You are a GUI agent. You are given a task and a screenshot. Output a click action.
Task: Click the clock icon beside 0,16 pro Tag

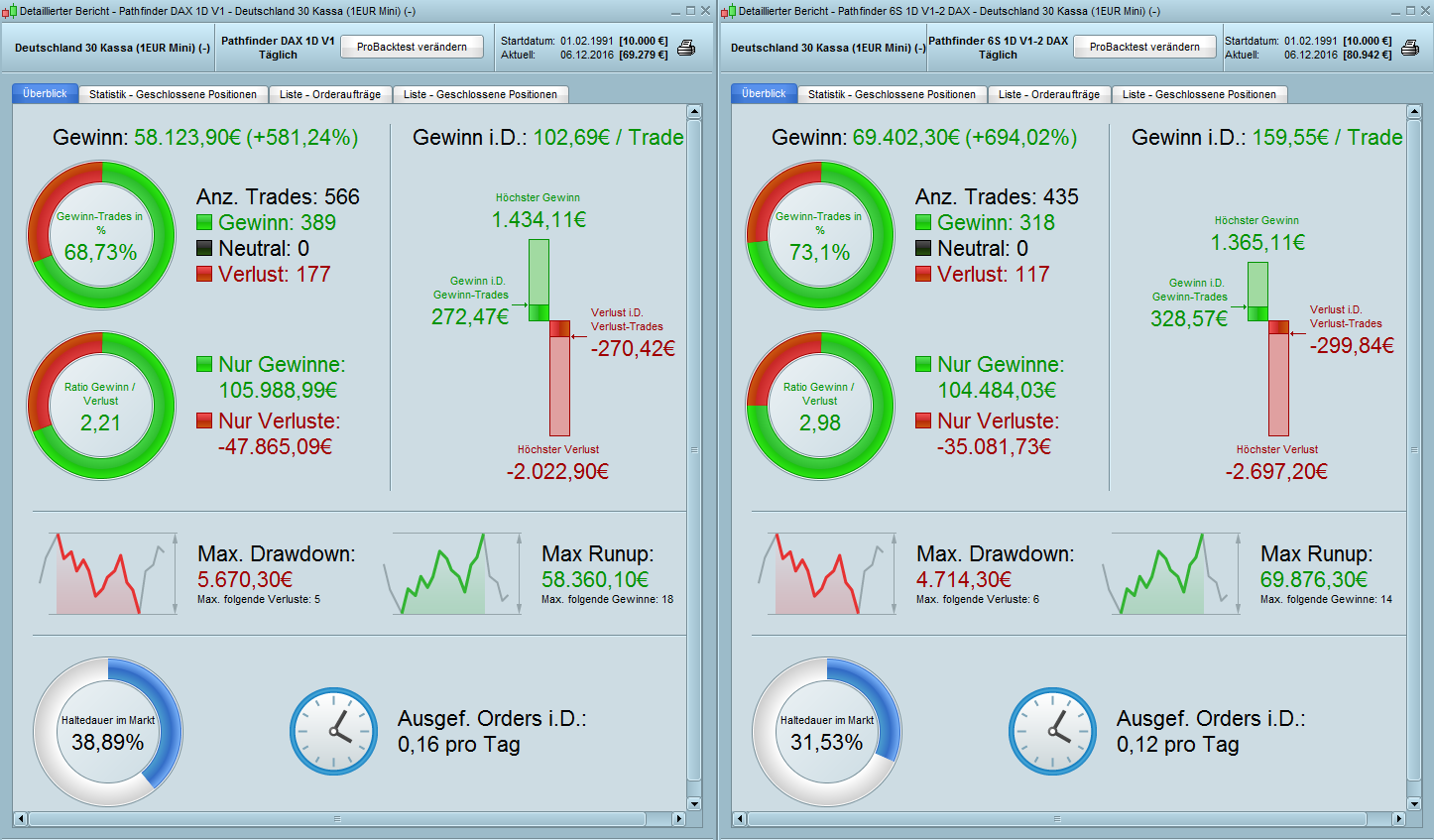334,732
